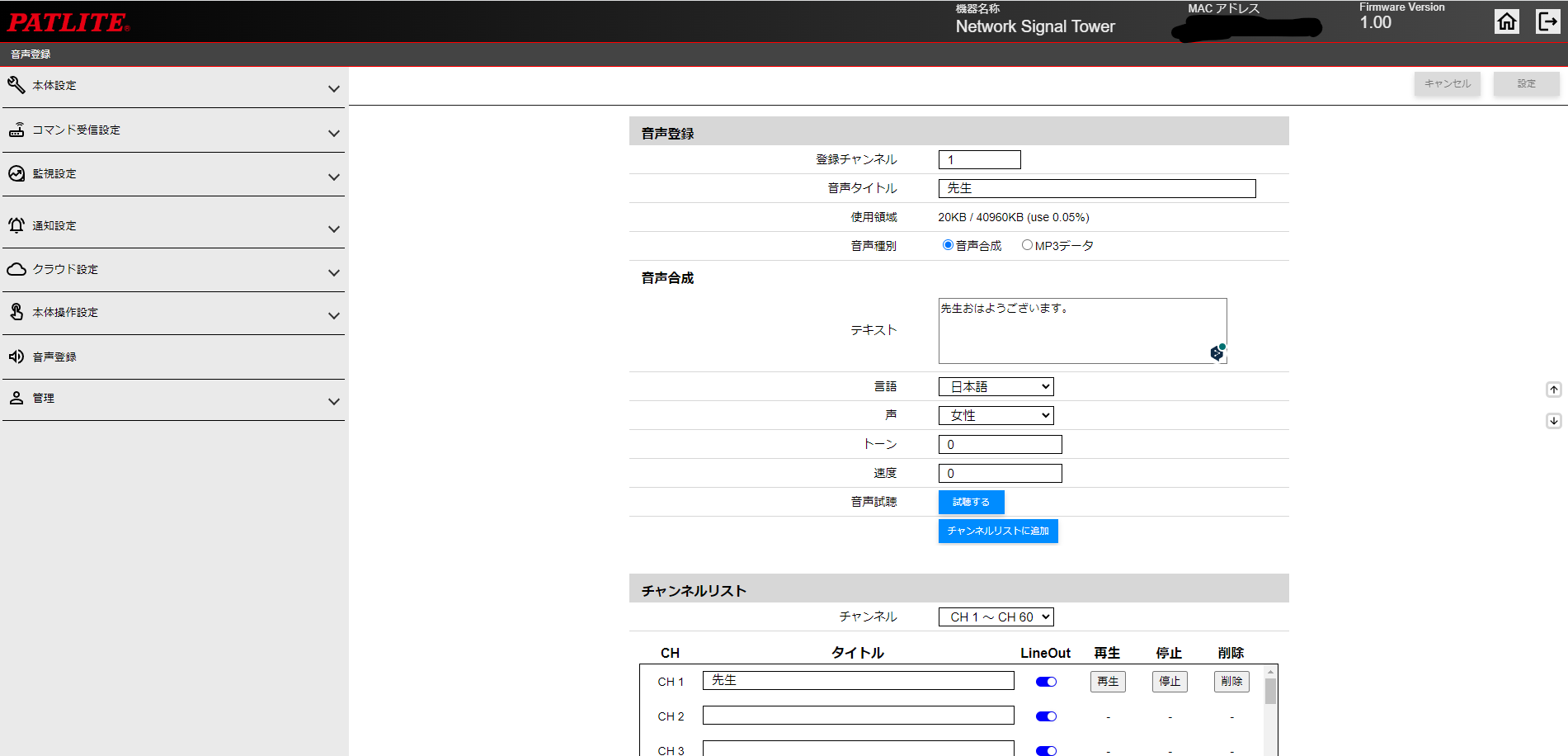Select the MP3データ radio button
Viewport: 1568px width, 756px height.
[1027, 245]
